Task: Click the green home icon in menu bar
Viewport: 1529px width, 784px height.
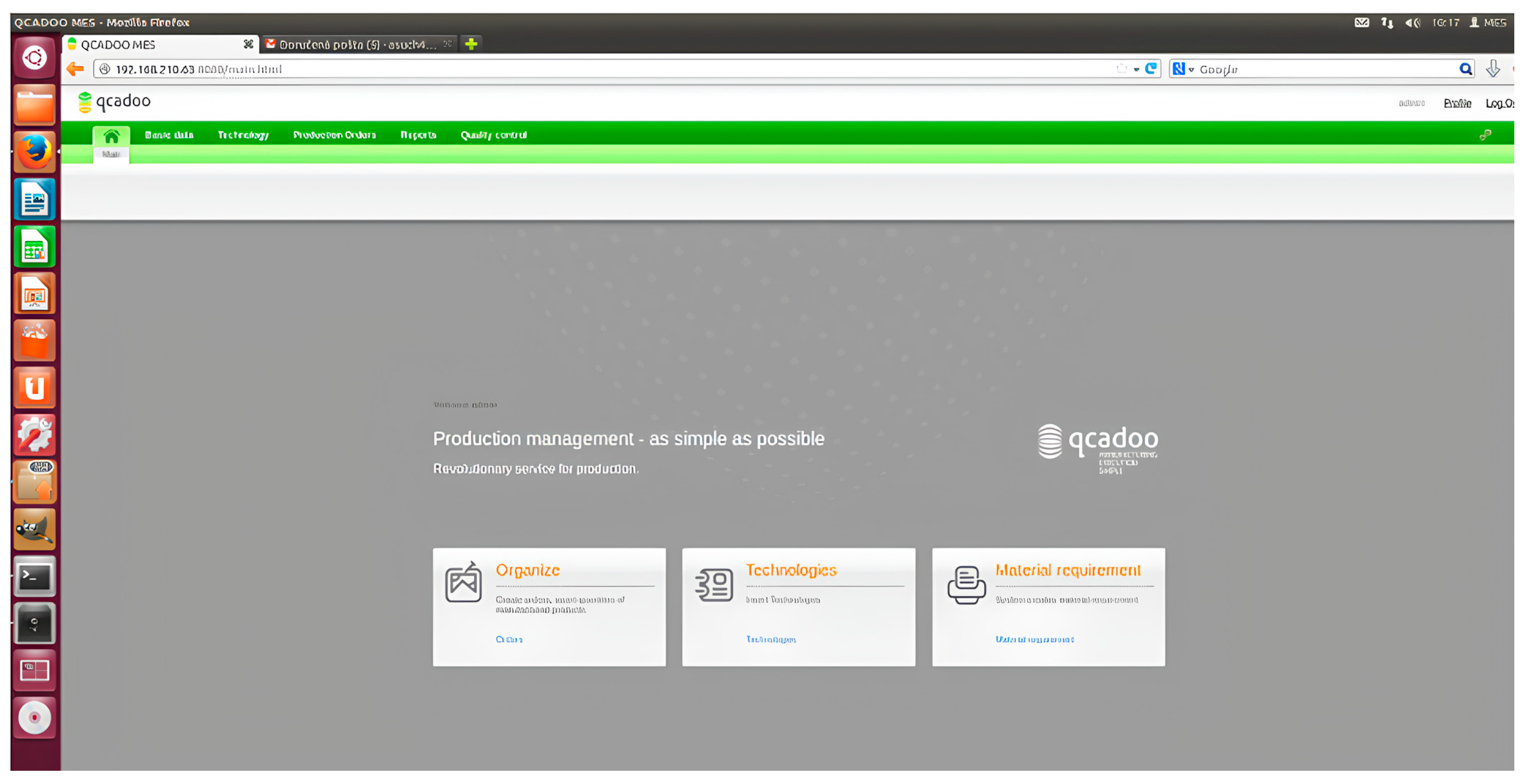Action: (x=111, y=137)
